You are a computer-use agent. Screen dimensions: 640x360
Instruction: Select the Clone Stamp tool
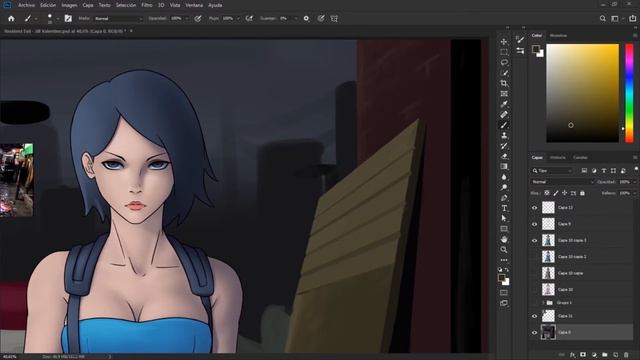coord(504,136)
